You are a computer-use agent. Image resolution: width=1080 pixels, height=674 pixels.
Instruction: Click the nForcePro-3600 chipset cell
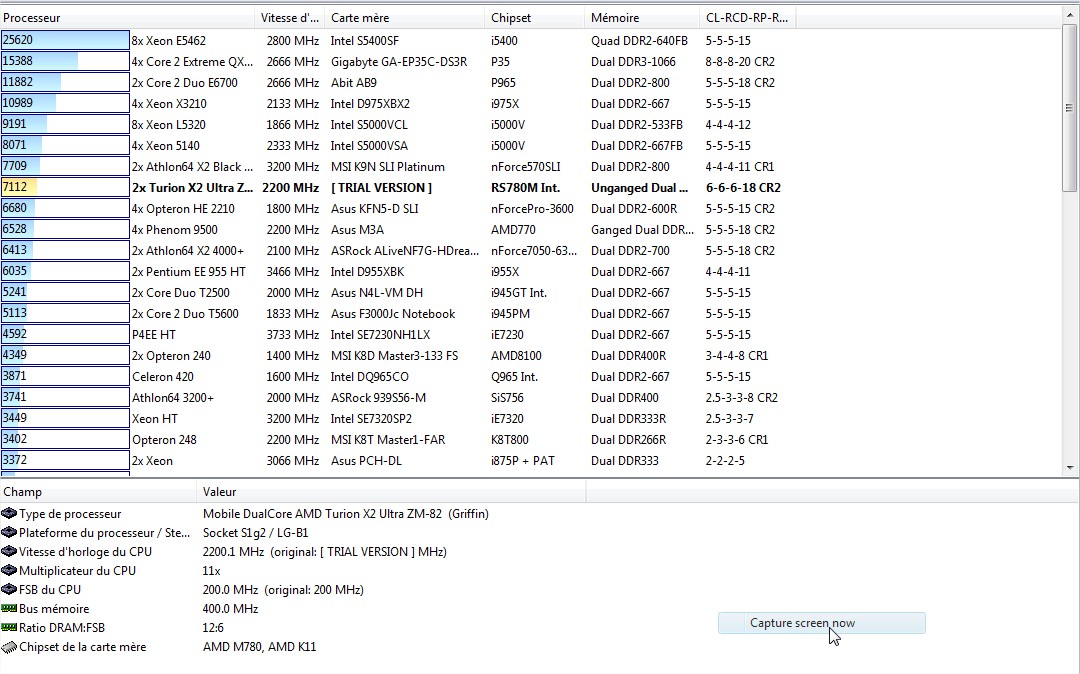(x=532, y=209)
